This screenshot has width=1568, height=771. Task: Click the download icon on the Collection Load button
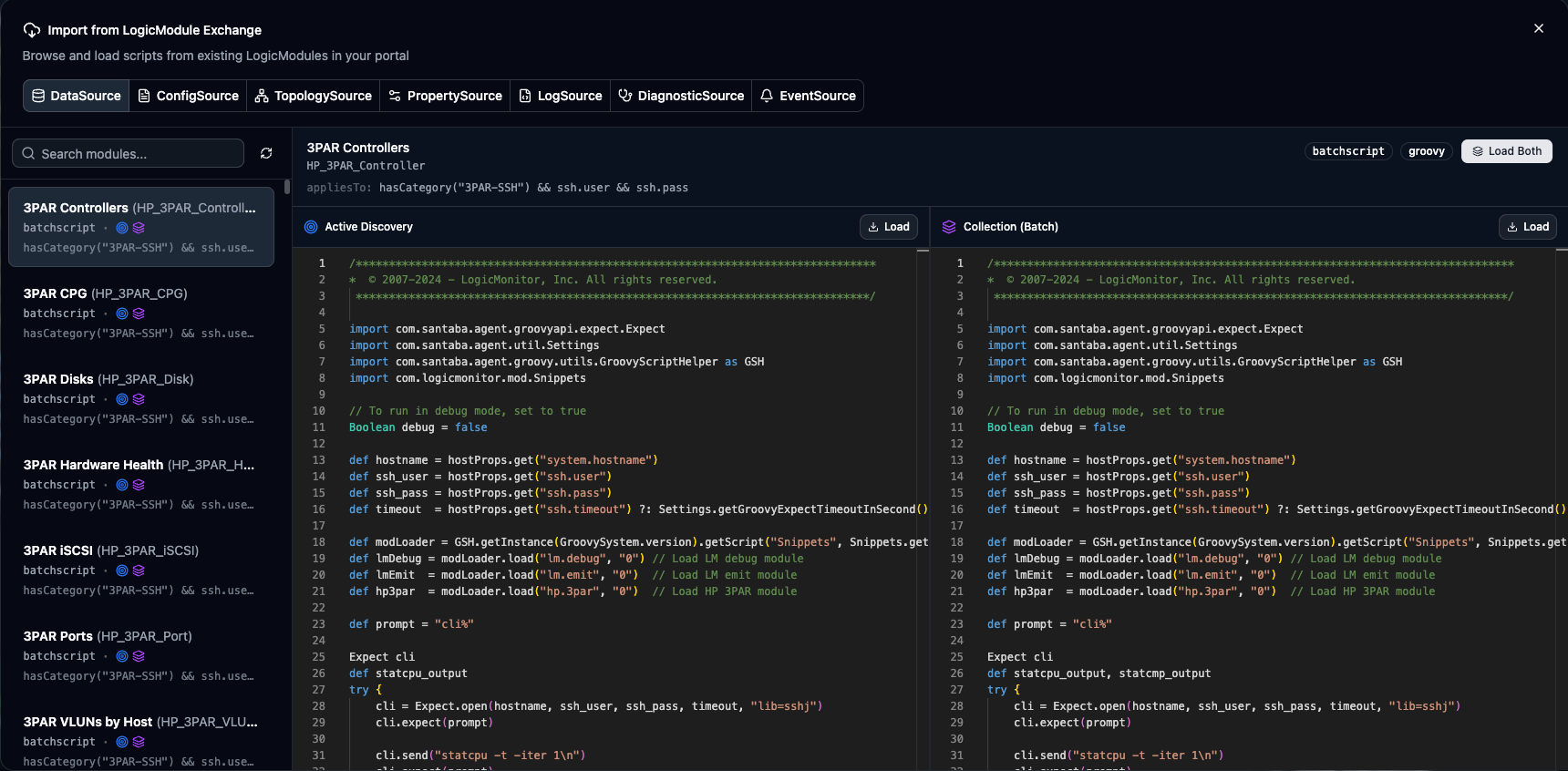pos(1512,227)
